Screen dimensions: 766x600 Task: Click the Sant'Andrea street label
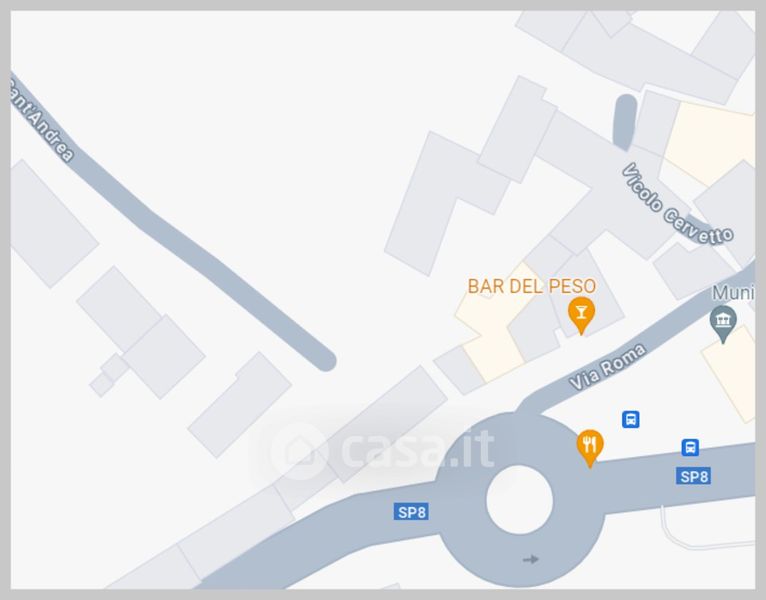[x=42, y=120]
